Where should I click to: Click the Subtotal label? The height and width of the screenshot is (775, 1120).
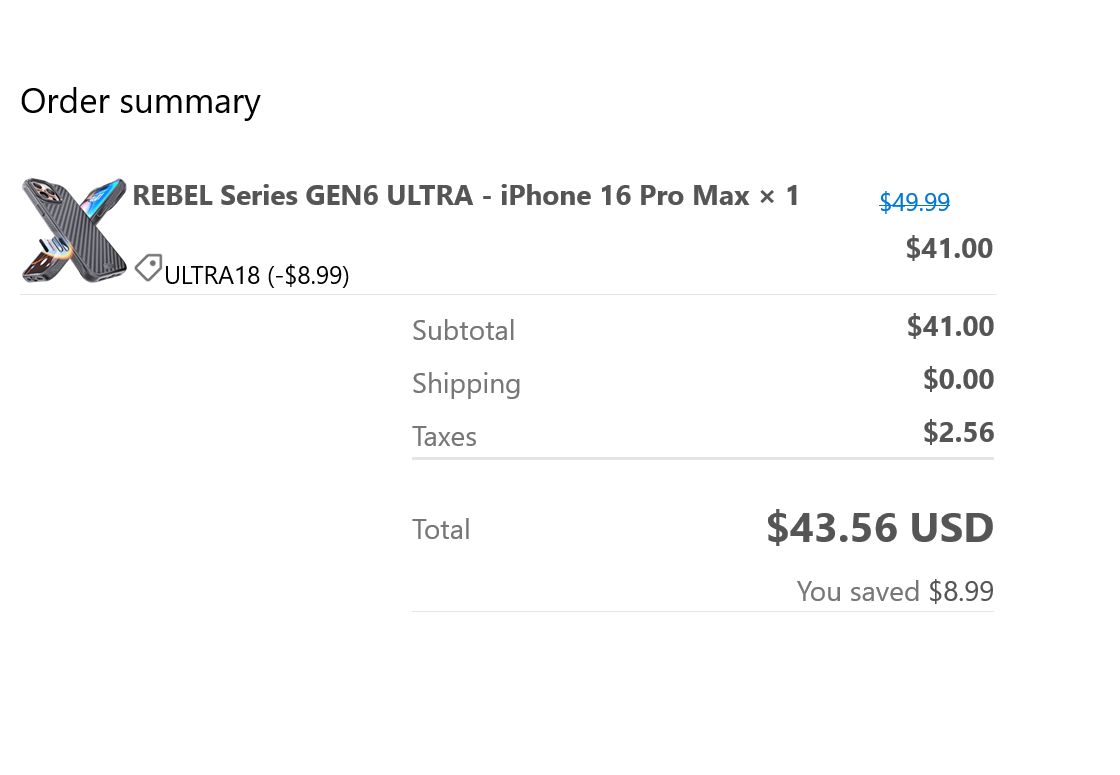point(463,330)
